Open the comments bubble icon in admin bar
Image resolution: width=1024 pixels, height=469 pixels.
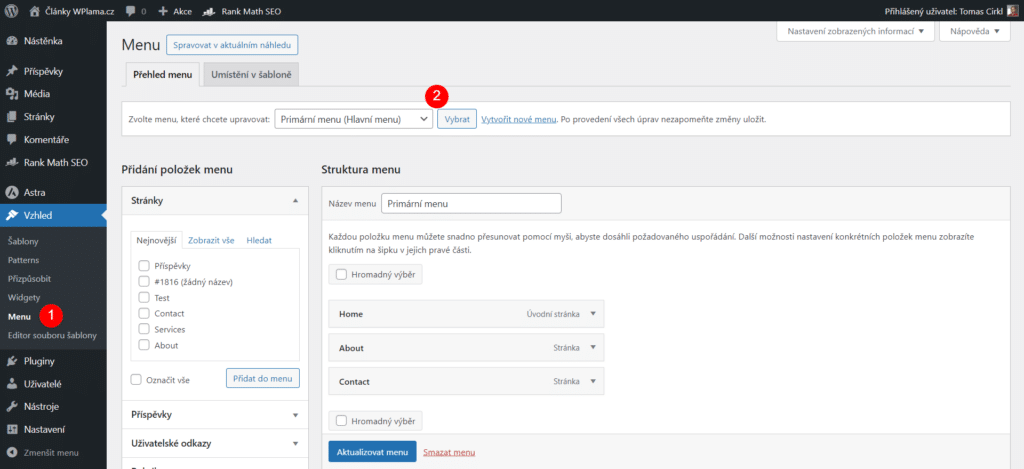point(131,11)
